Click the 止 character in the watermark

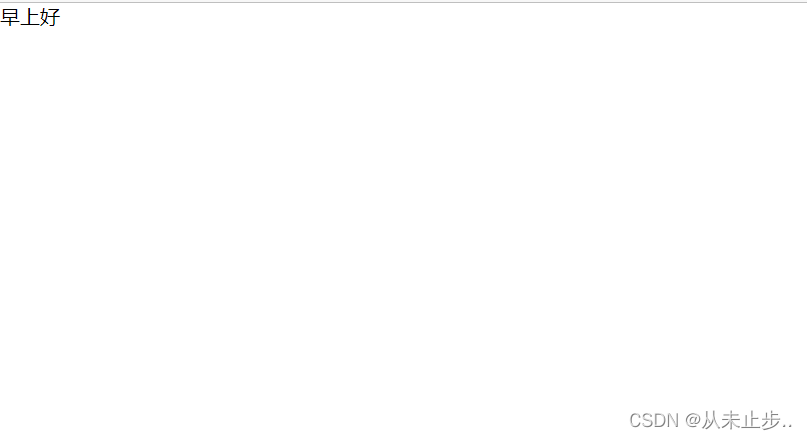tap(750, 420)
